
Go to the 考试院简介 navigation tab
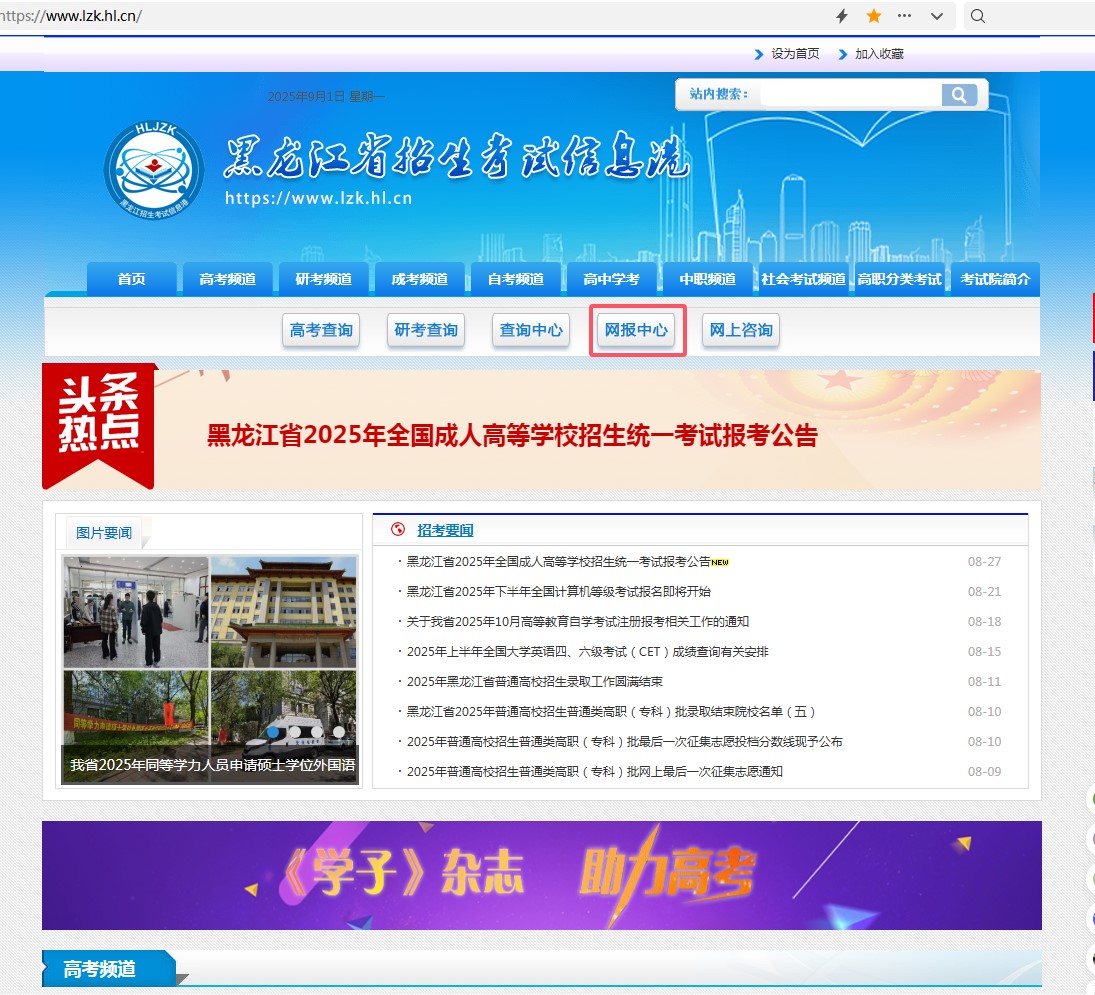pos(995,279)
